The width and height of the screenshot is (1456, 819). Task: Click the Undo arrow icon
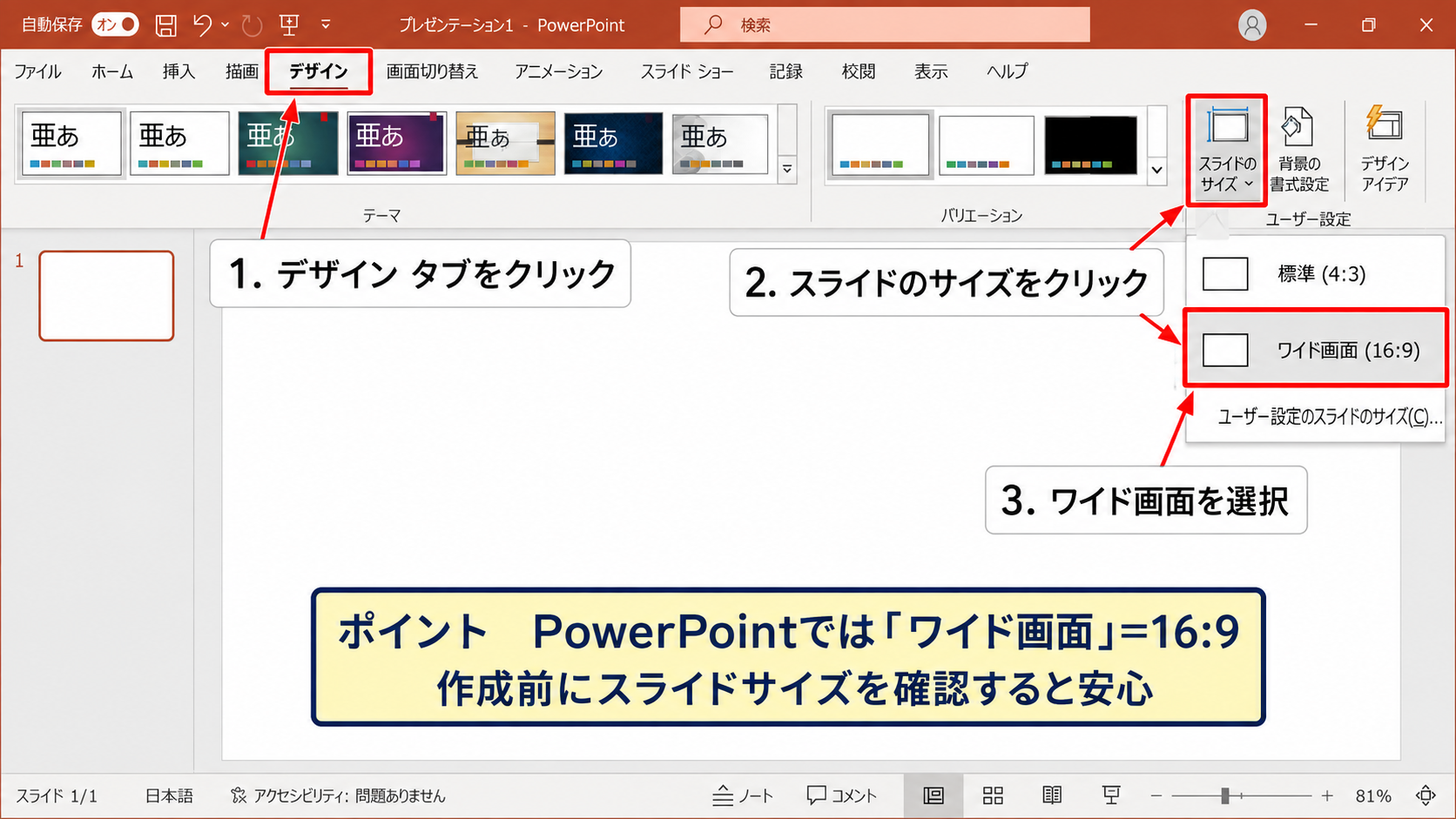pos(202,24)
